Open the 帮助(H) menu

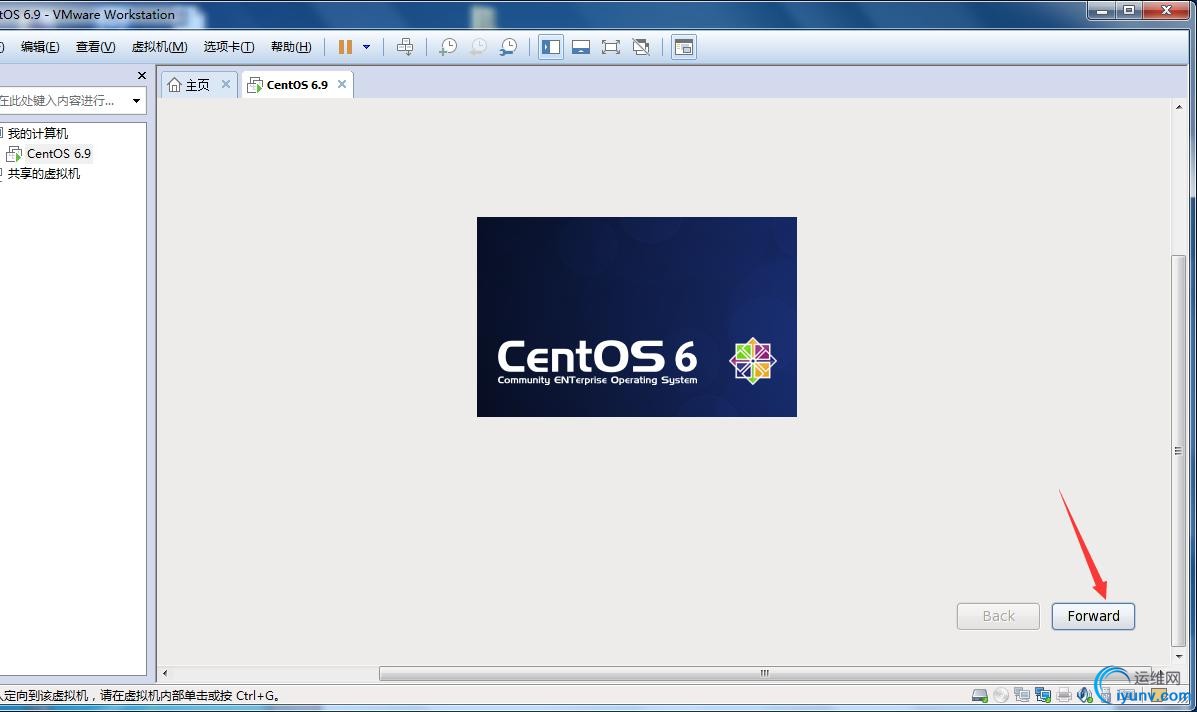click(291, 47)
